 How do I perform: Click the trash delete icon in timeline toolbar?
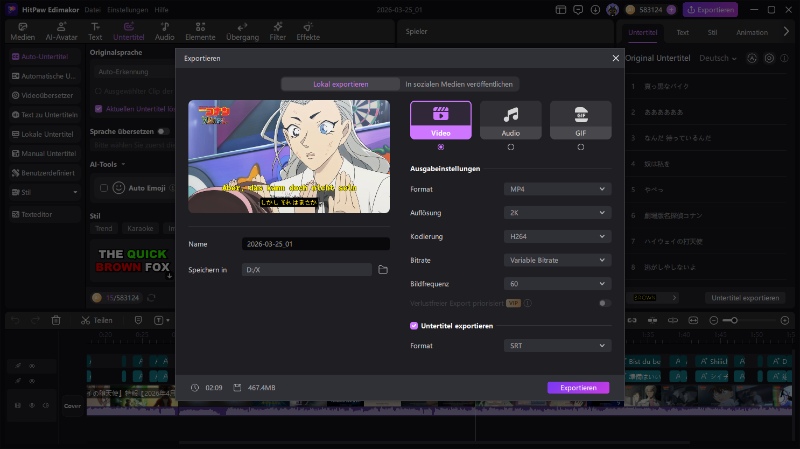pyautogui.click(x=56, y=320)
